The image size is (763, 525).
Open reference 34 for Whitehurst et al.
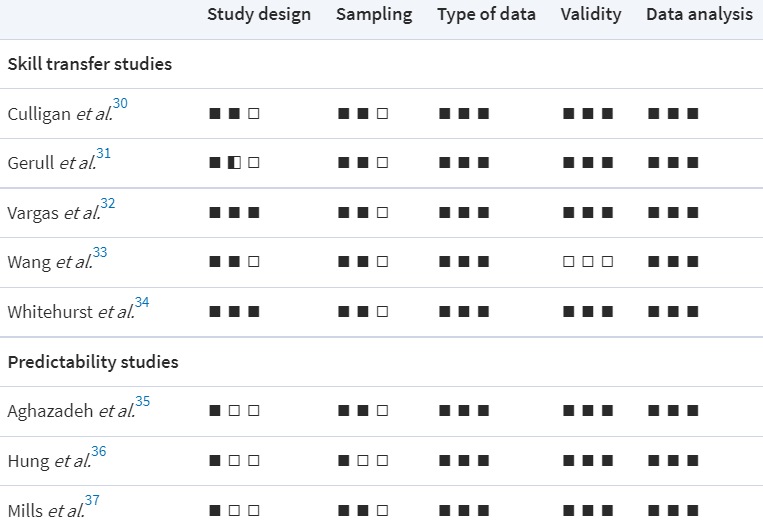[142, 303]
